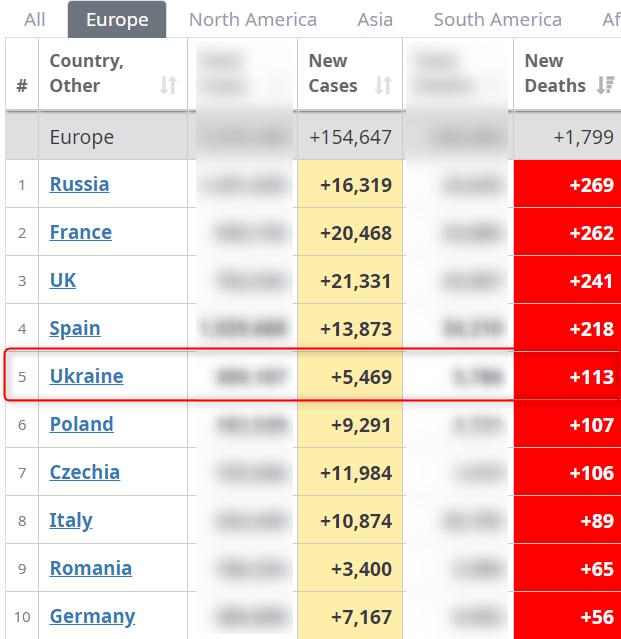
Task: Click the Ukraine country link
Action: tap(86, 376)
